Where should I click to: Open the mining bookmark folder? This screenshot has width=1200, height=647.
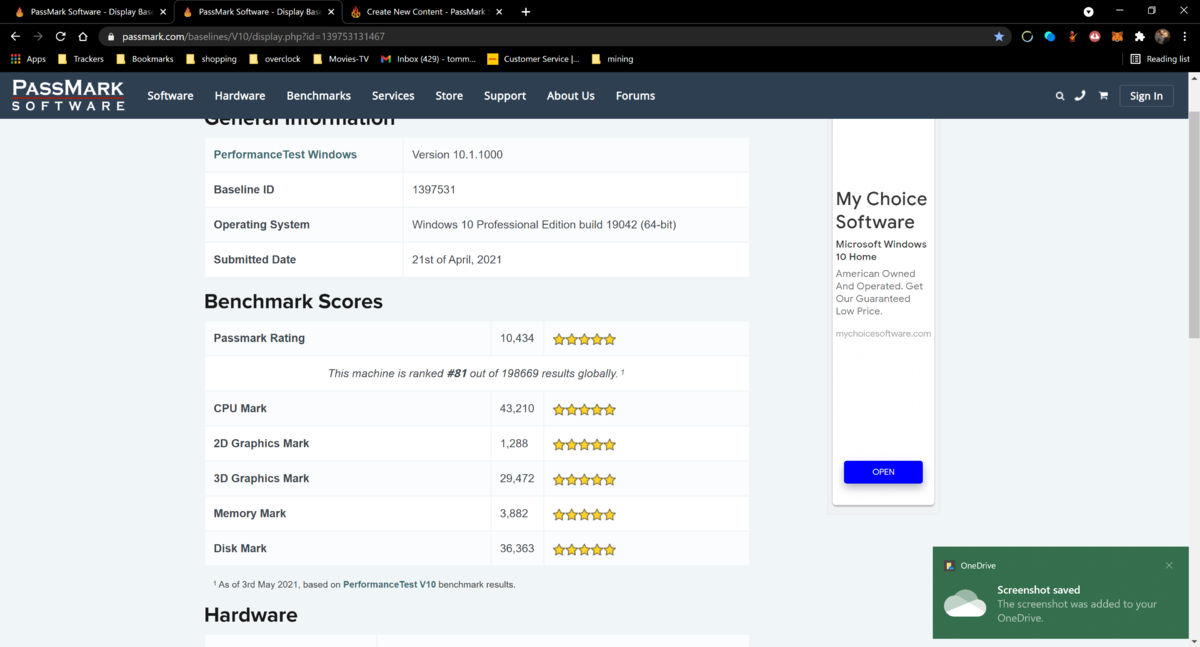click(613, 59)
